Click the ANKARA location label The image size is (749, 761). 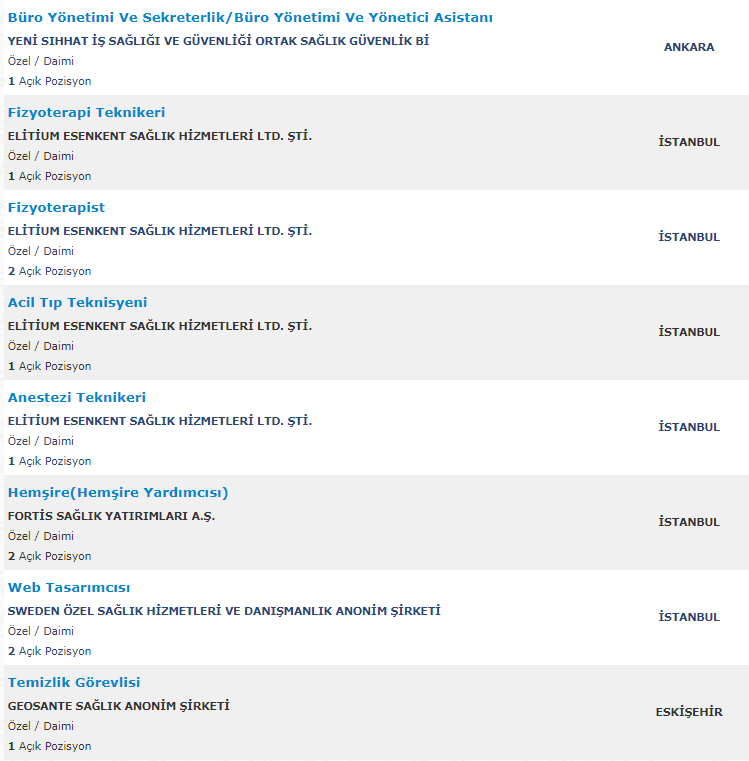[x=689, y=47]
